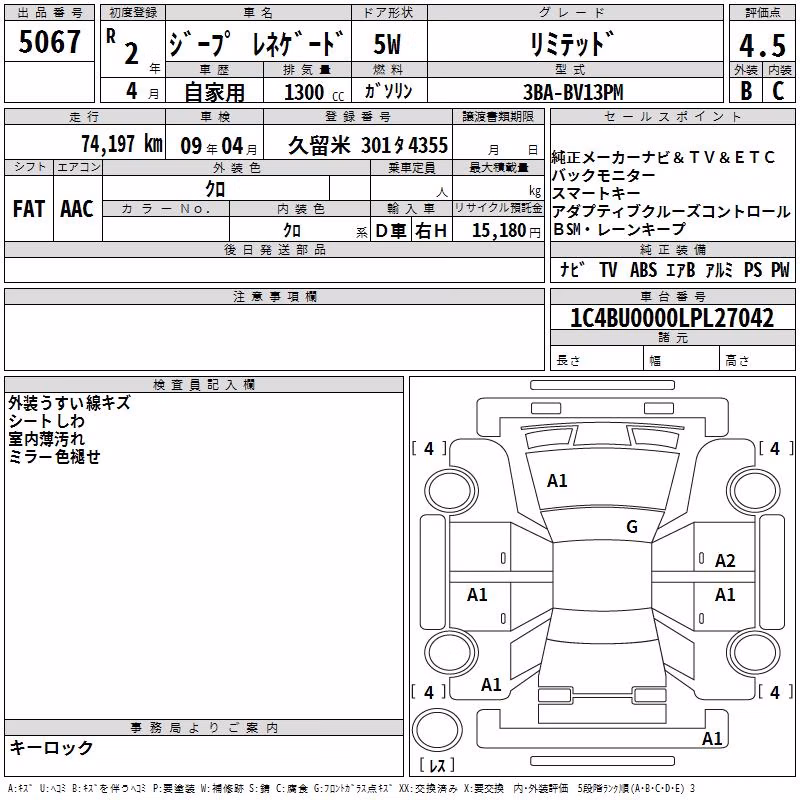Click the キーロック office note
Screen dimensions: 800x800
[51, 747]
